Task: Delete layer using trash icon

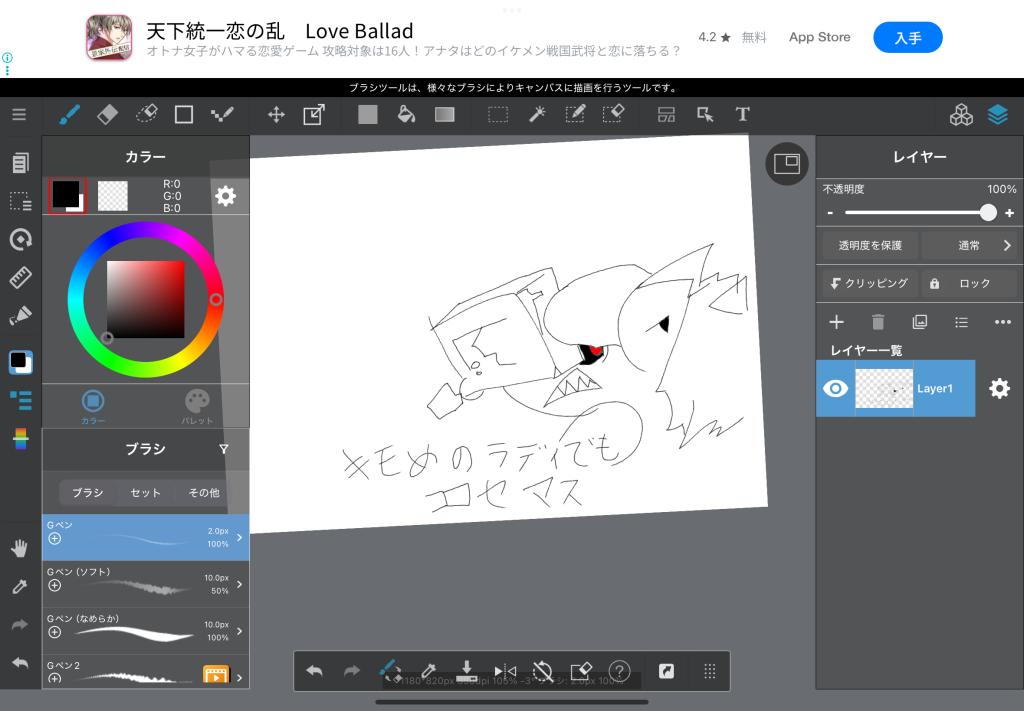Action: 878,322
